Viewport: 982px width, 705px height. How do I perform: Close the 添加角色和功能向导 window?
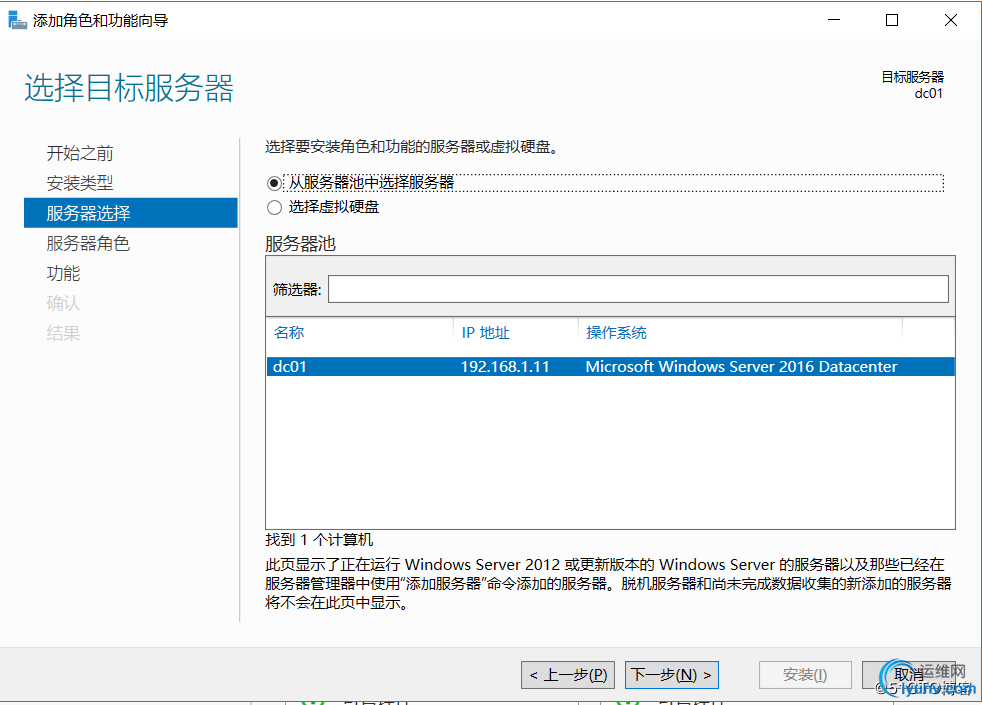tap(950, 20)
